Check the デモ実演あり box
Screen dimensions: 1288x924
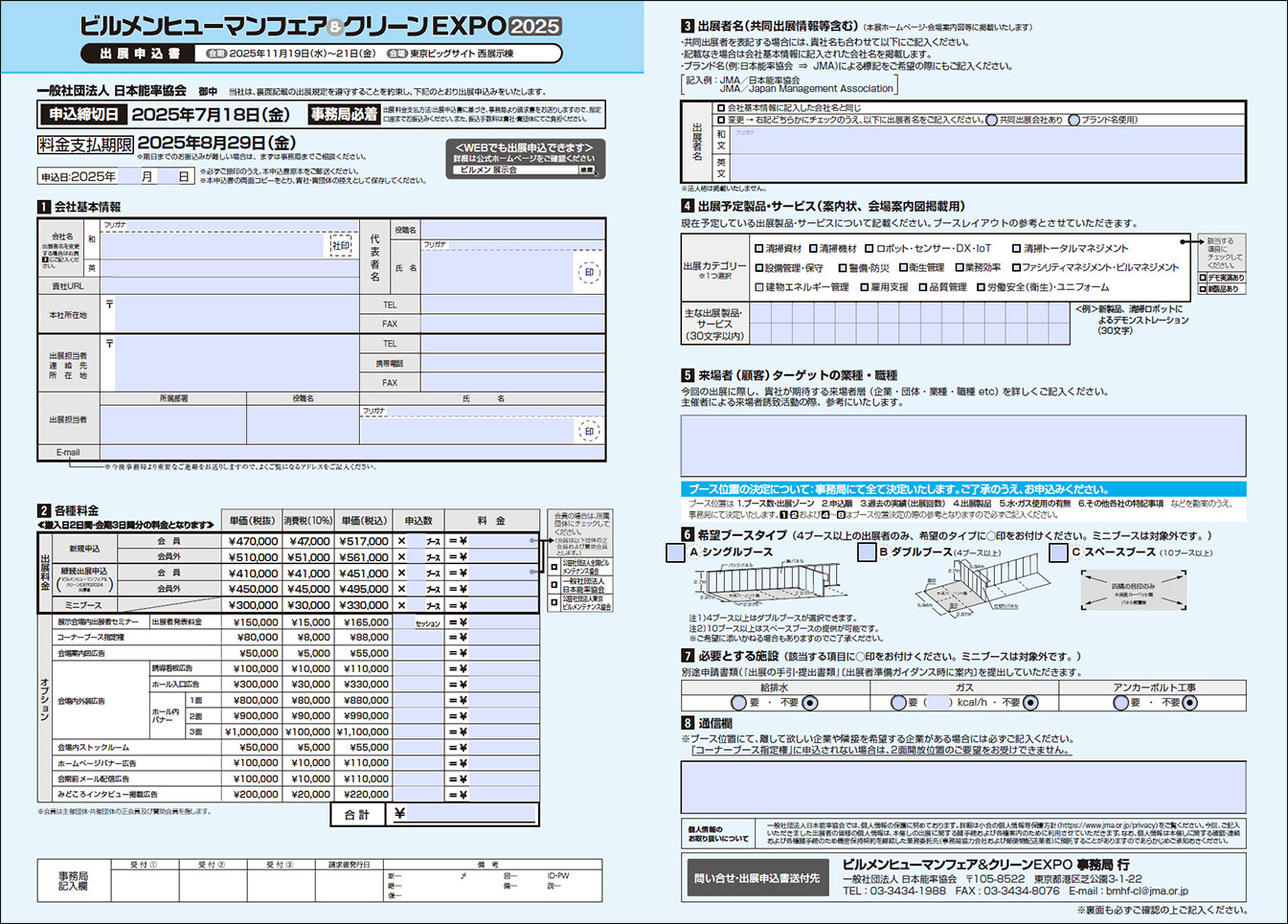pyautogui.click(x=1204, y=278)
